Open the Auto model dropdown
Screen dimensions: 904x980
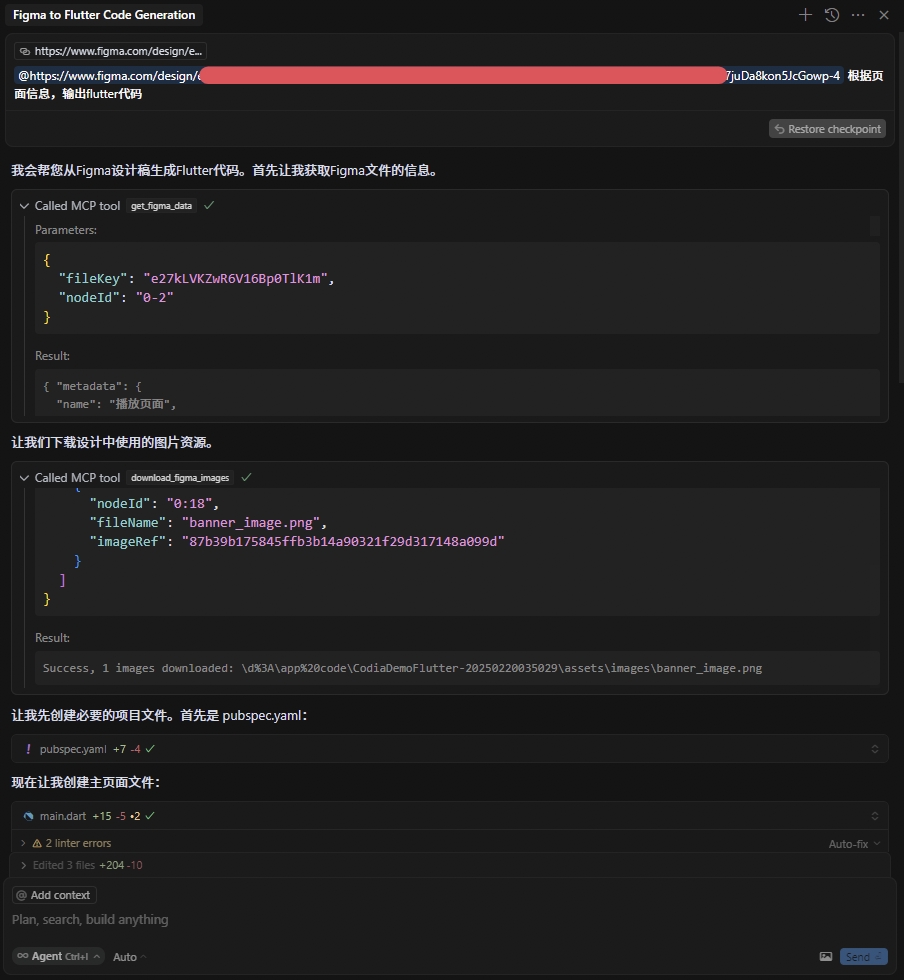[x=129, y=957]
